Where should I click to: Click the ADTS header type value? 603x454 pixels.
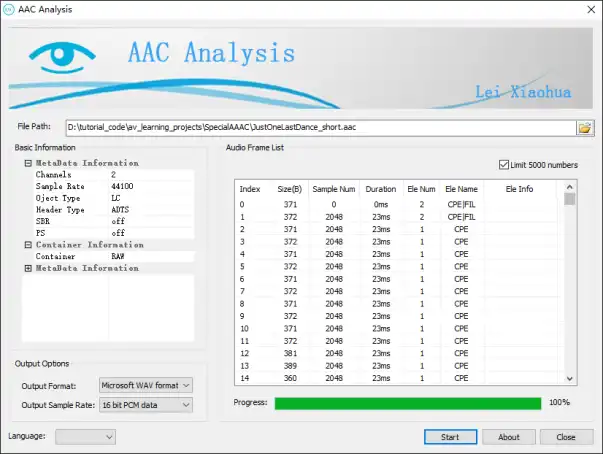coord(120,210)
